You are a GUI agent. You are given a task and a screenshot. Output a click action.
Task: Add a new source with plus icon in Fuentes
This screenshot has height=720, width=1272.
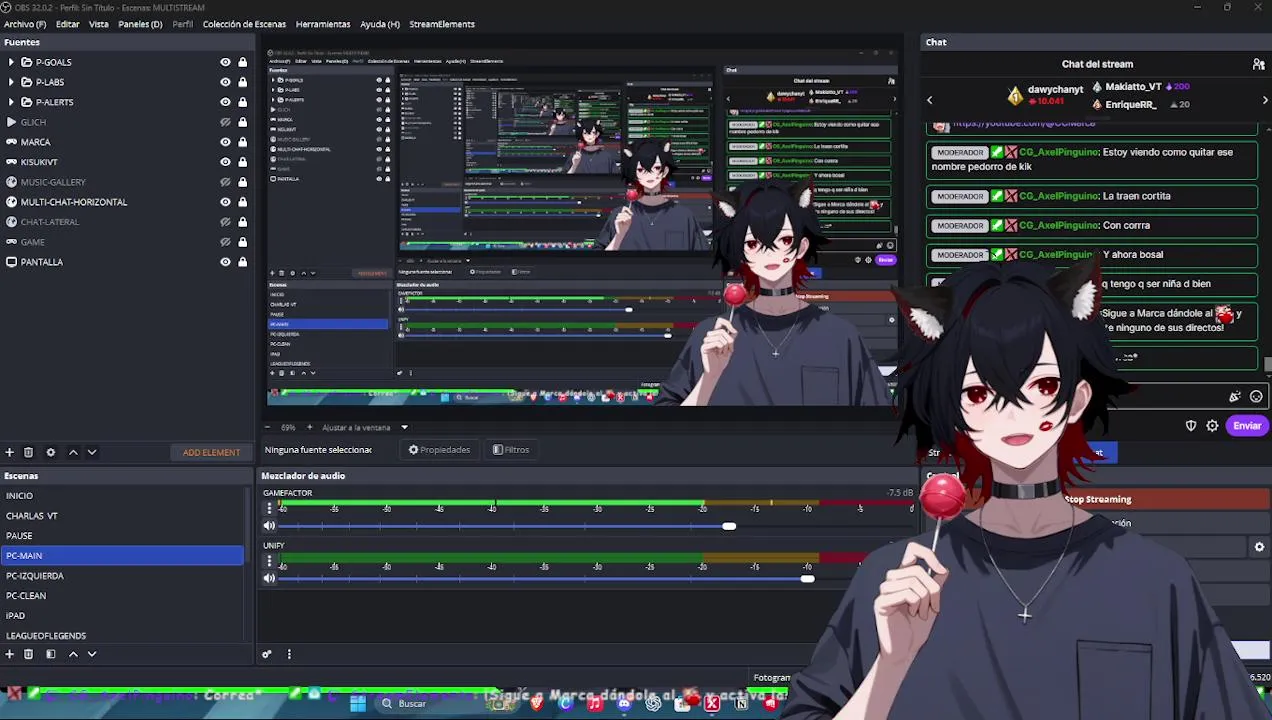pos(9,452)
